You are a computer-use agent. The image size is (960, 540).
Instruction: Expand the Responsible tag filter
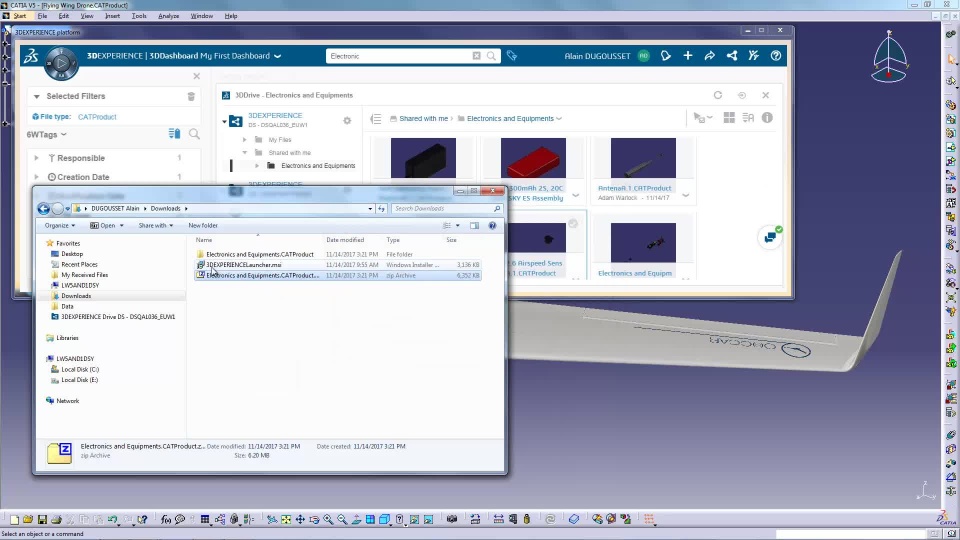37,158
